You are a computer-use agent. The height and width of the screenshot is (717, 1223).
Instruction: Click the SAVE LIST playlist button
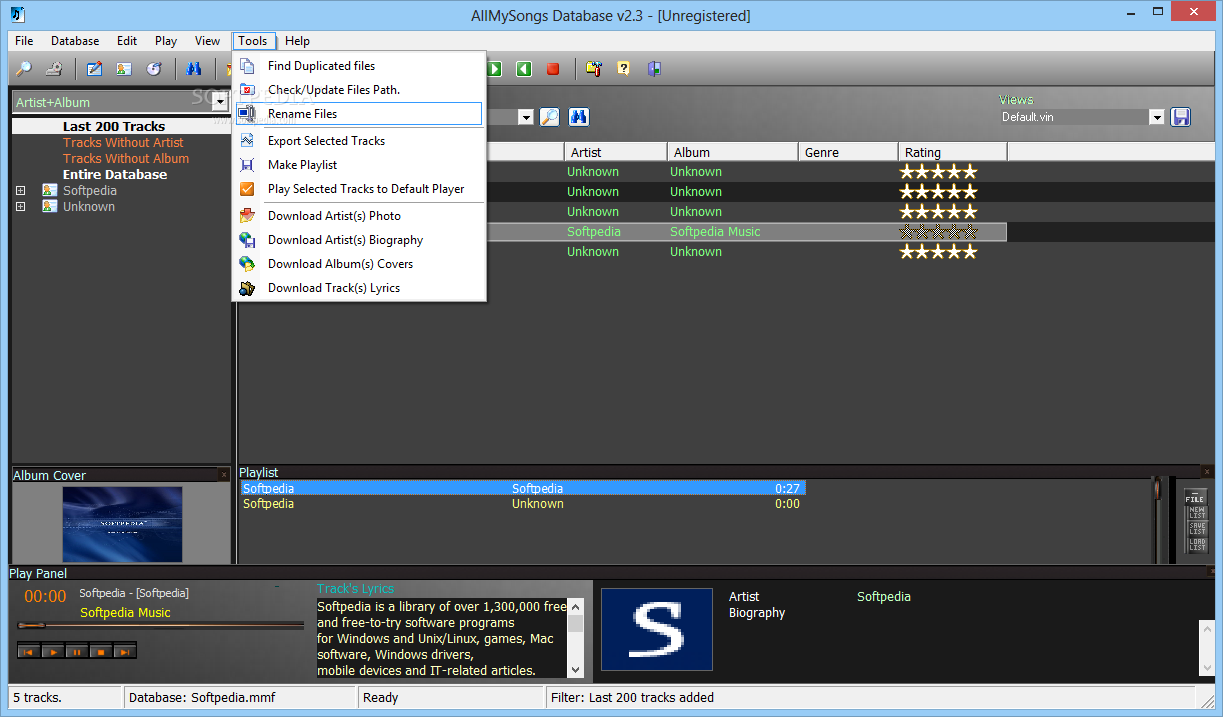pyautogui.click(x=1196, y=528)
